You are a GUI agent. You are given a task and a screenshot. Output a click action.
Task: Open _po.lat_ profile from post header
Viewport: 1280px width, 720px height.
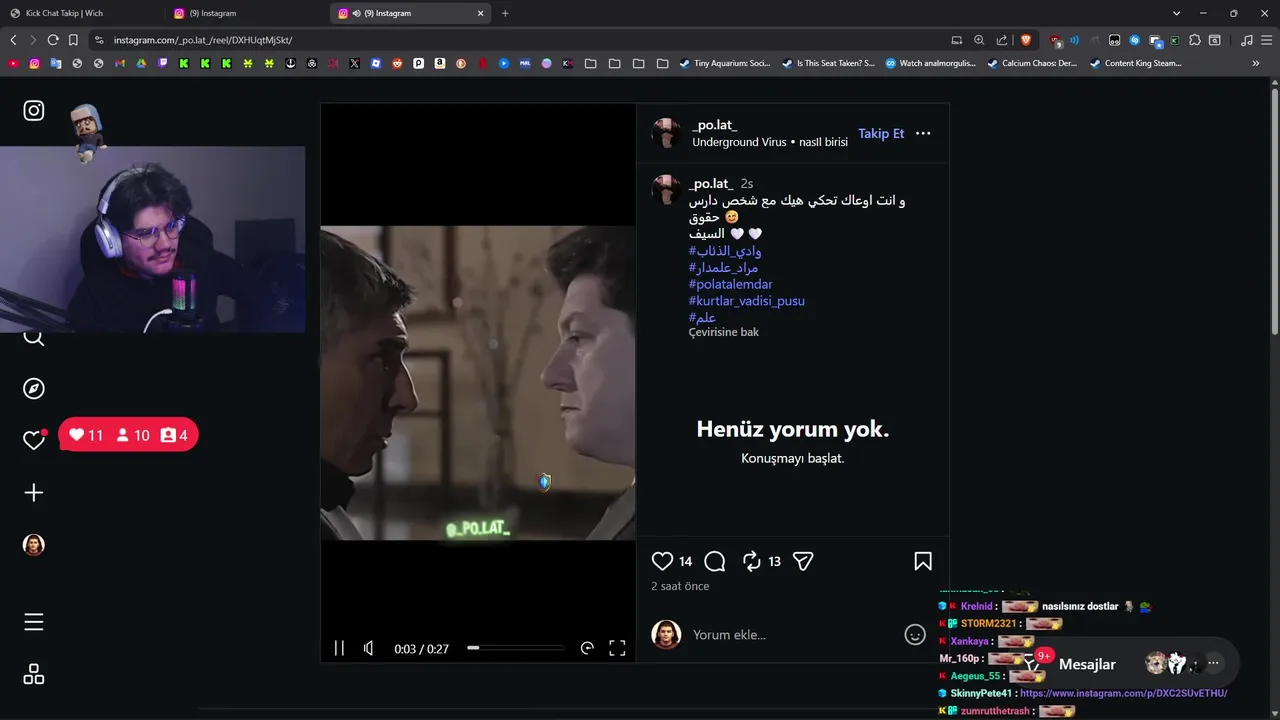(x=715, y=125)
